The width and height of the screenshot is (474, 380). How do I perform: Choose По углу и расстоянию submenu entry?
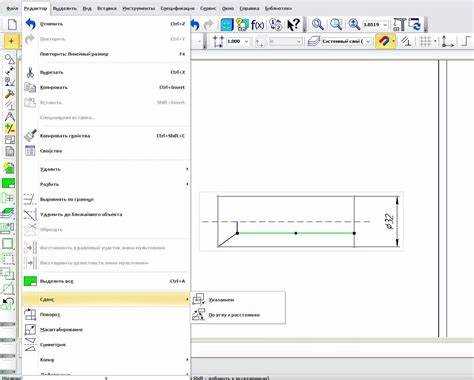click(x=238, y=315)
